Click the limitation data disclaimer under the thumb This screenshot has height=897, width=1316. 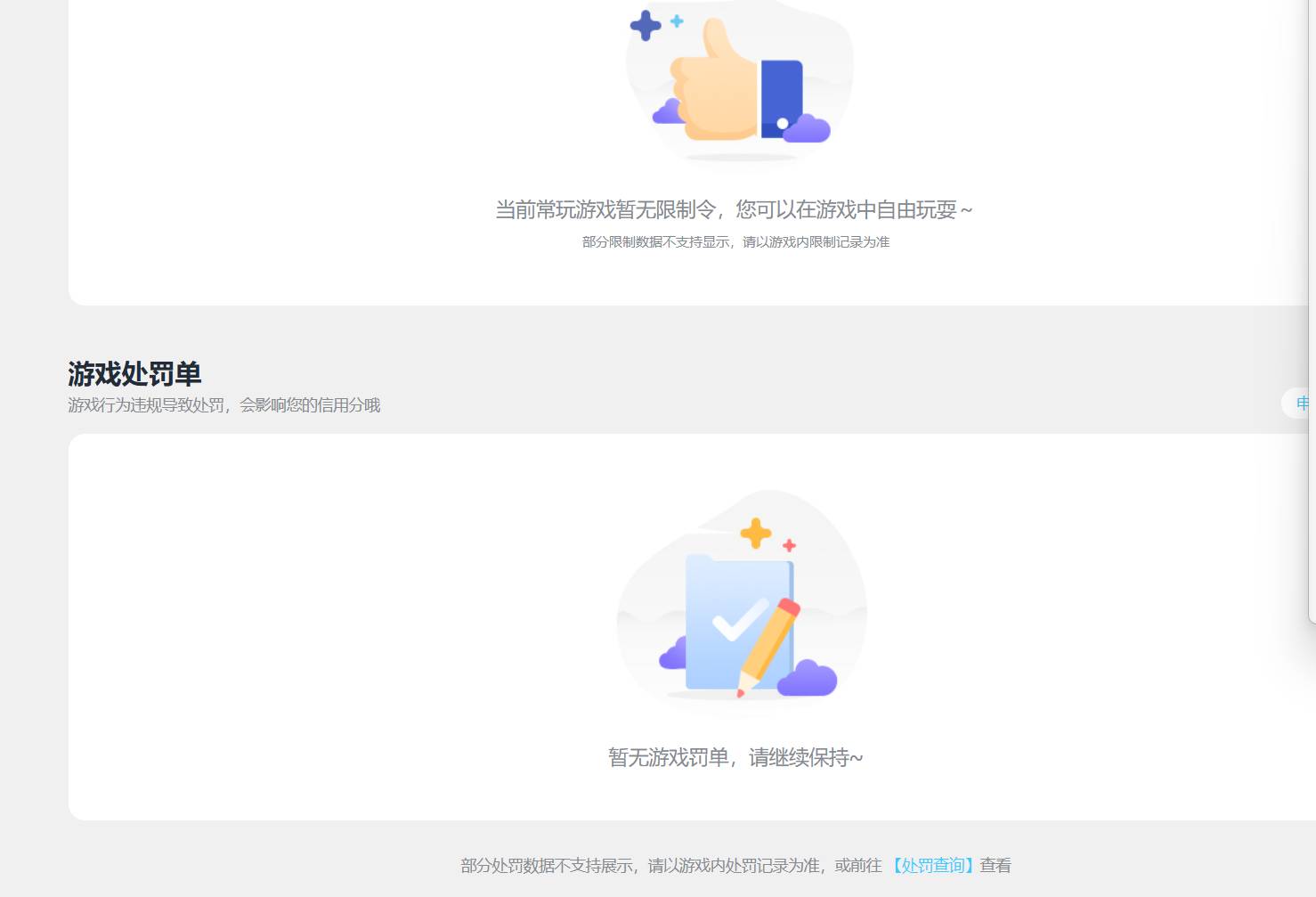(737, 241)
